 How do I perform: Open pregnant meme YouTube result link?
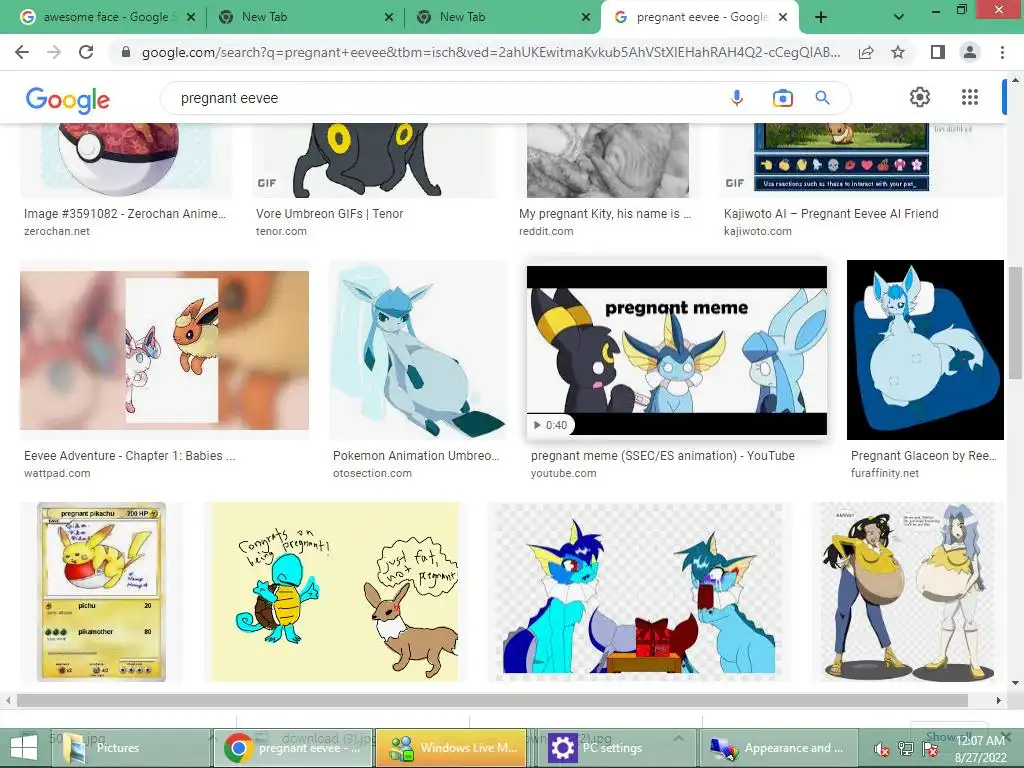click(662, 456)
